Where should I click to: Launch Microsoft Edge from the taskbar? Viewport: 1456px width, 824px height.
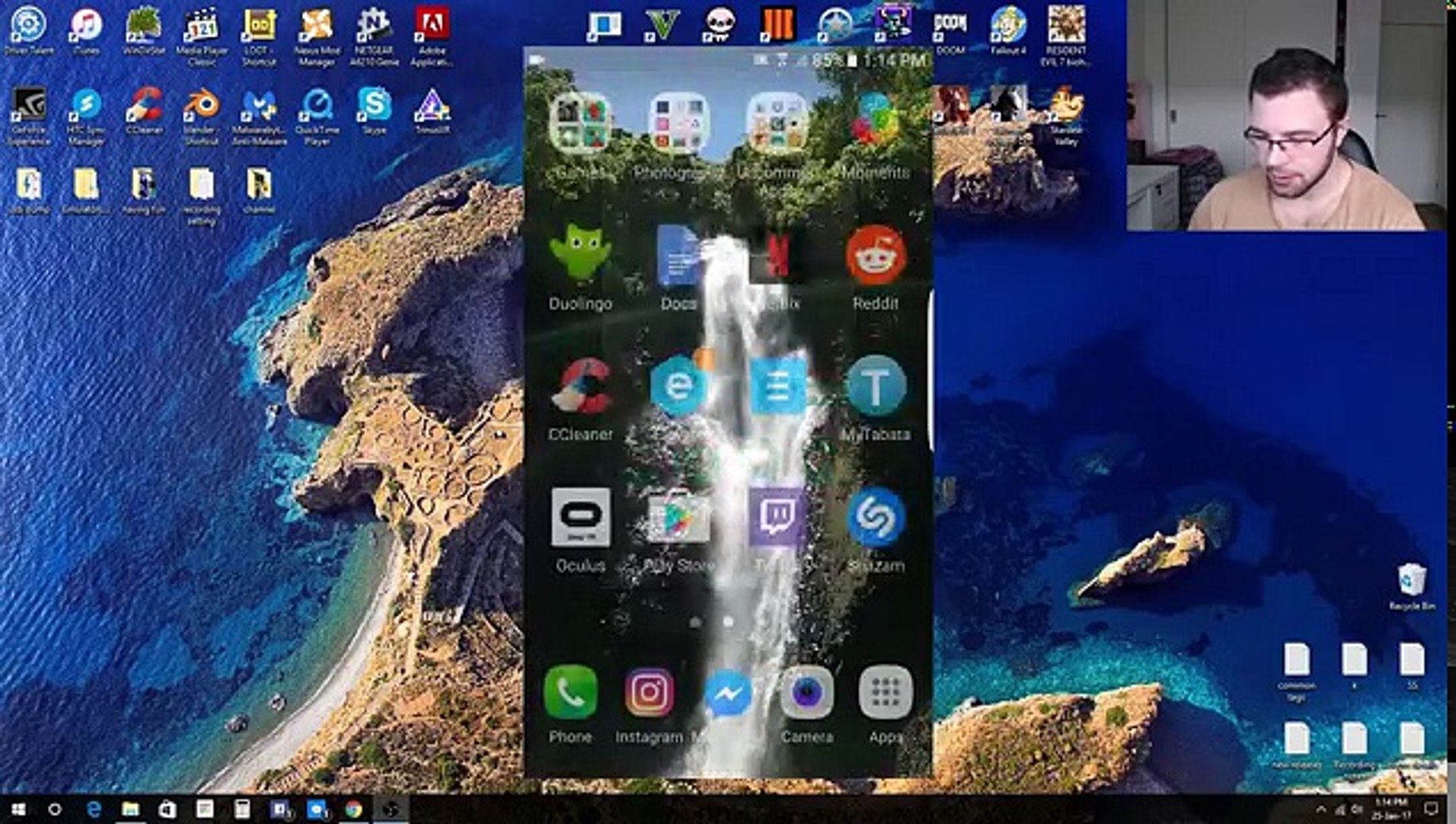pos(93,809)
